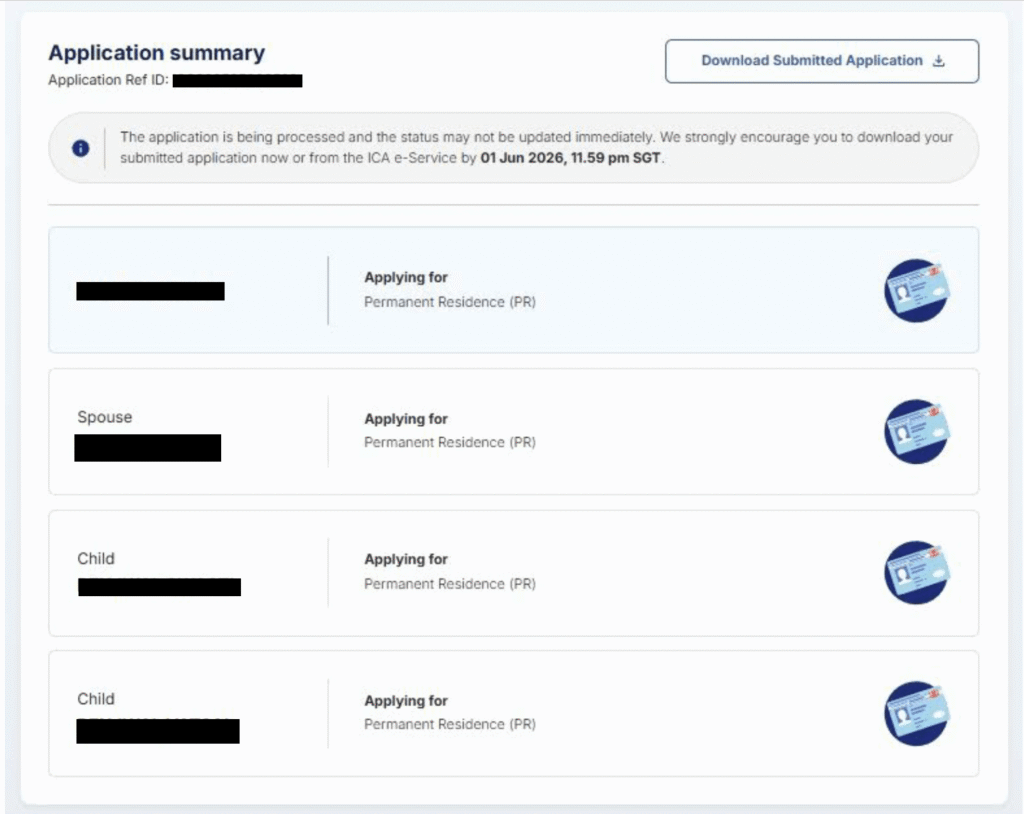Click the PR card icon in Spouse row
Image resolution: width=1024 pixels, height=814 pixels.
click(917, 431)
